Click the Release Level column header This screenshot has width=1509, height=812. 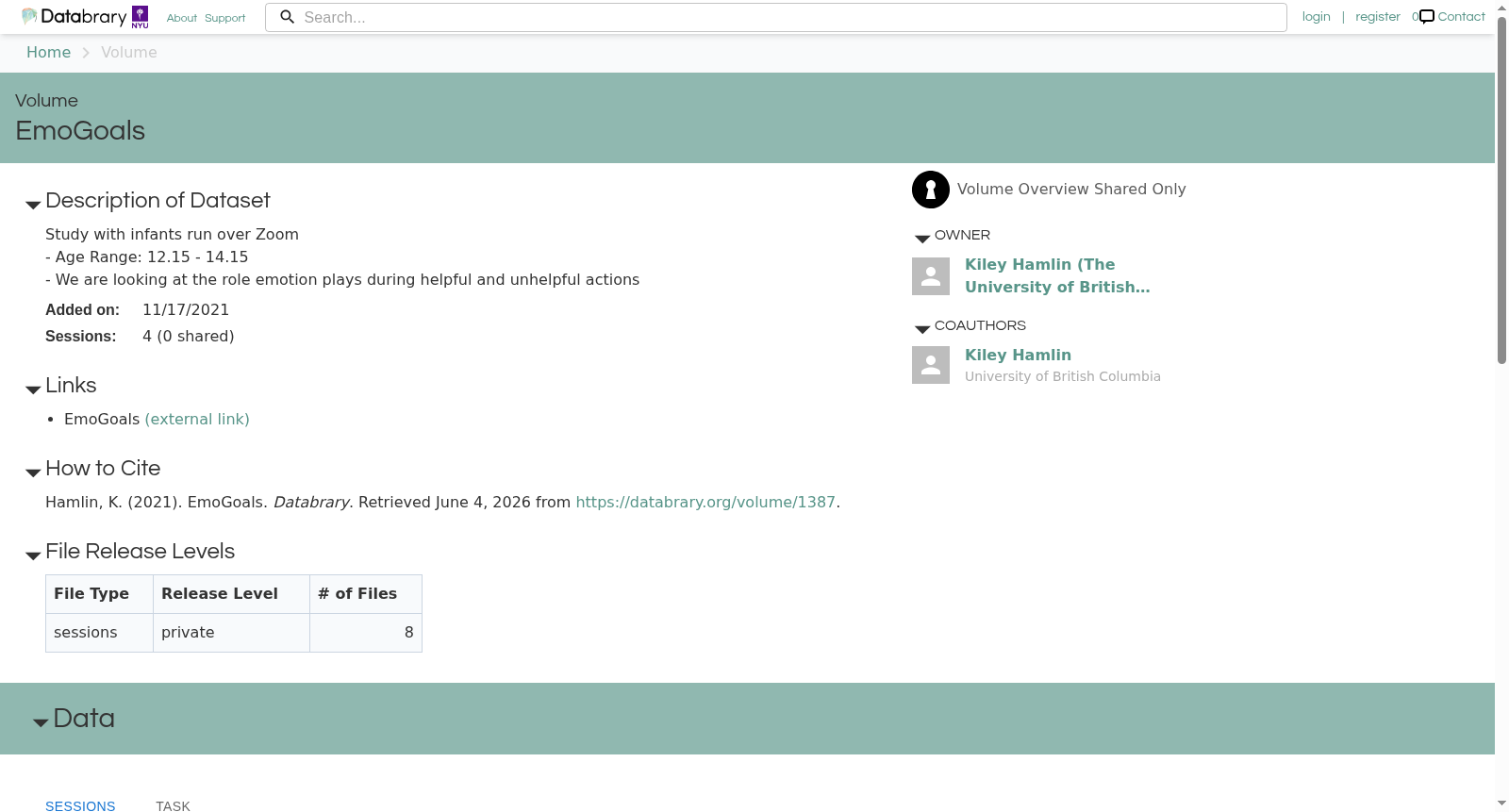231,594
